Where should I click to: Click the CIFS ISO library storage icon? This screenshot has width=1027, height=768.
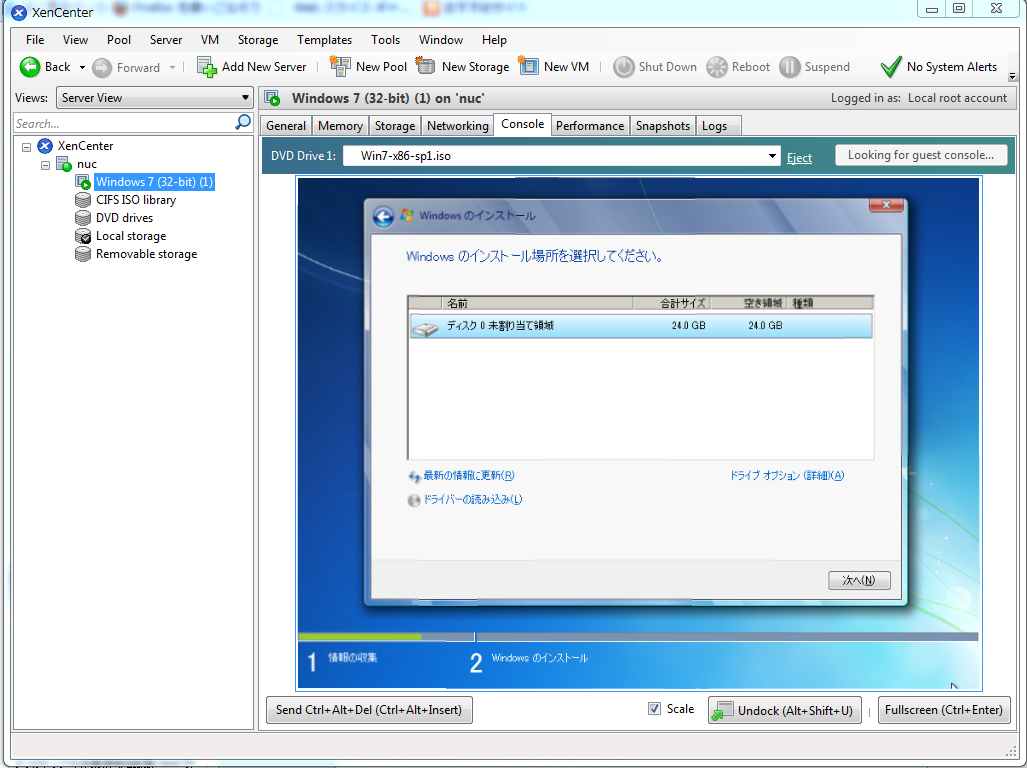(x=83, y=200)
